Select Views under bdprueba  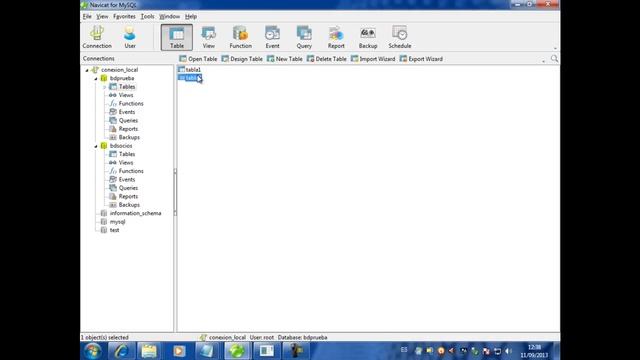(x=126, y=95)
